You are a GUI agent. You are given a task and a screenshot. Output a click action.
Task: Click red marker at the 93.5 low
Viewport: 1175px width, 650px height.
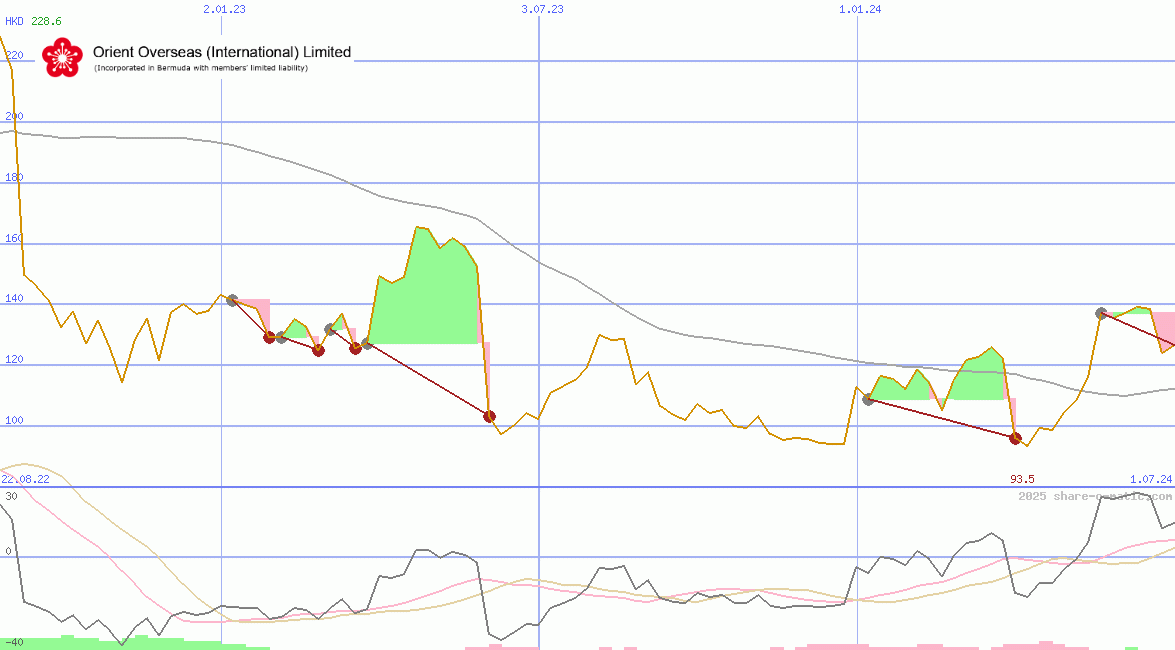tap(1015, 439)
